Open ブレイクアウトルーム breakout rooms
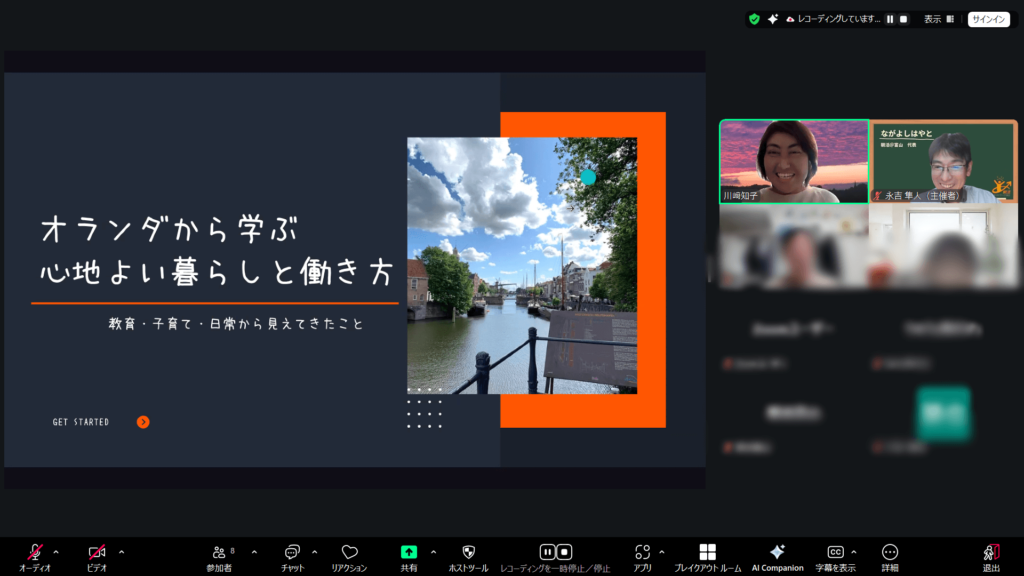 pyautogui.click(x=707, y=553)
